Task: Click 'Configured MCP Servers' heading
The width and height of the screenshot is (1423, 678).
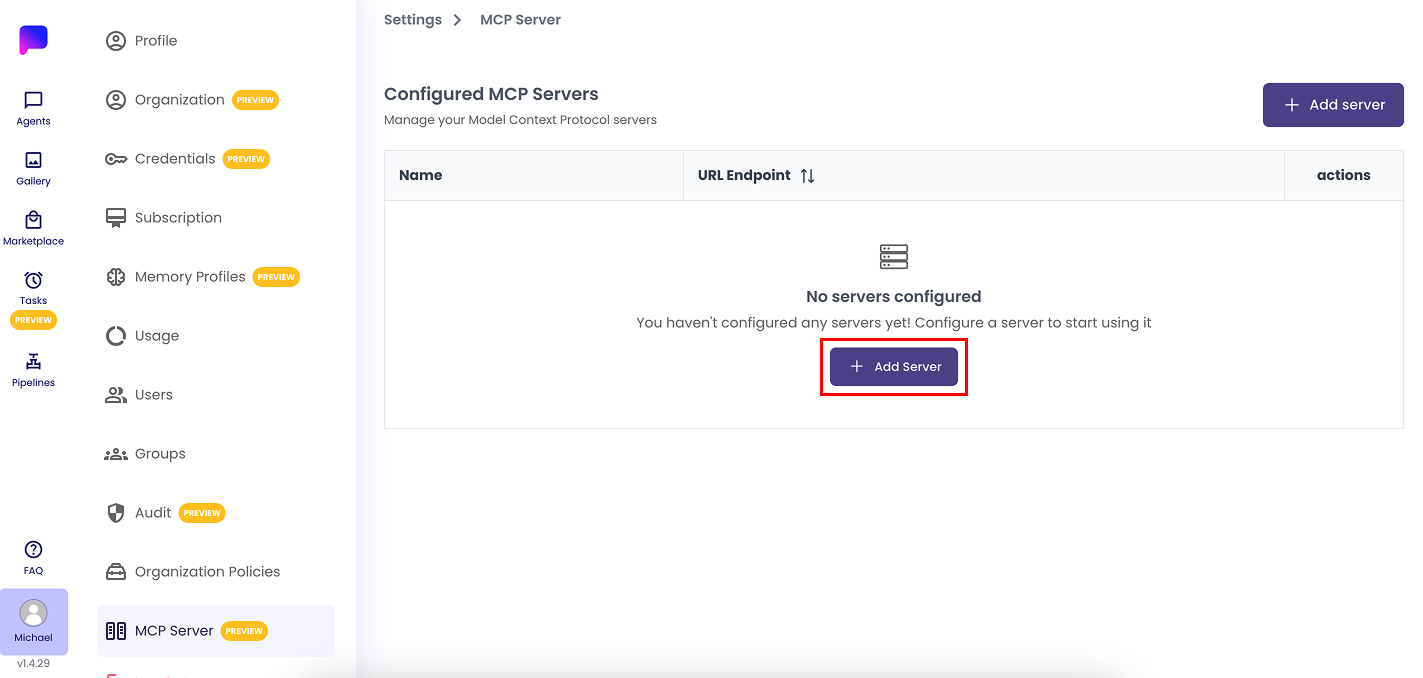Action: coord(491,95)
